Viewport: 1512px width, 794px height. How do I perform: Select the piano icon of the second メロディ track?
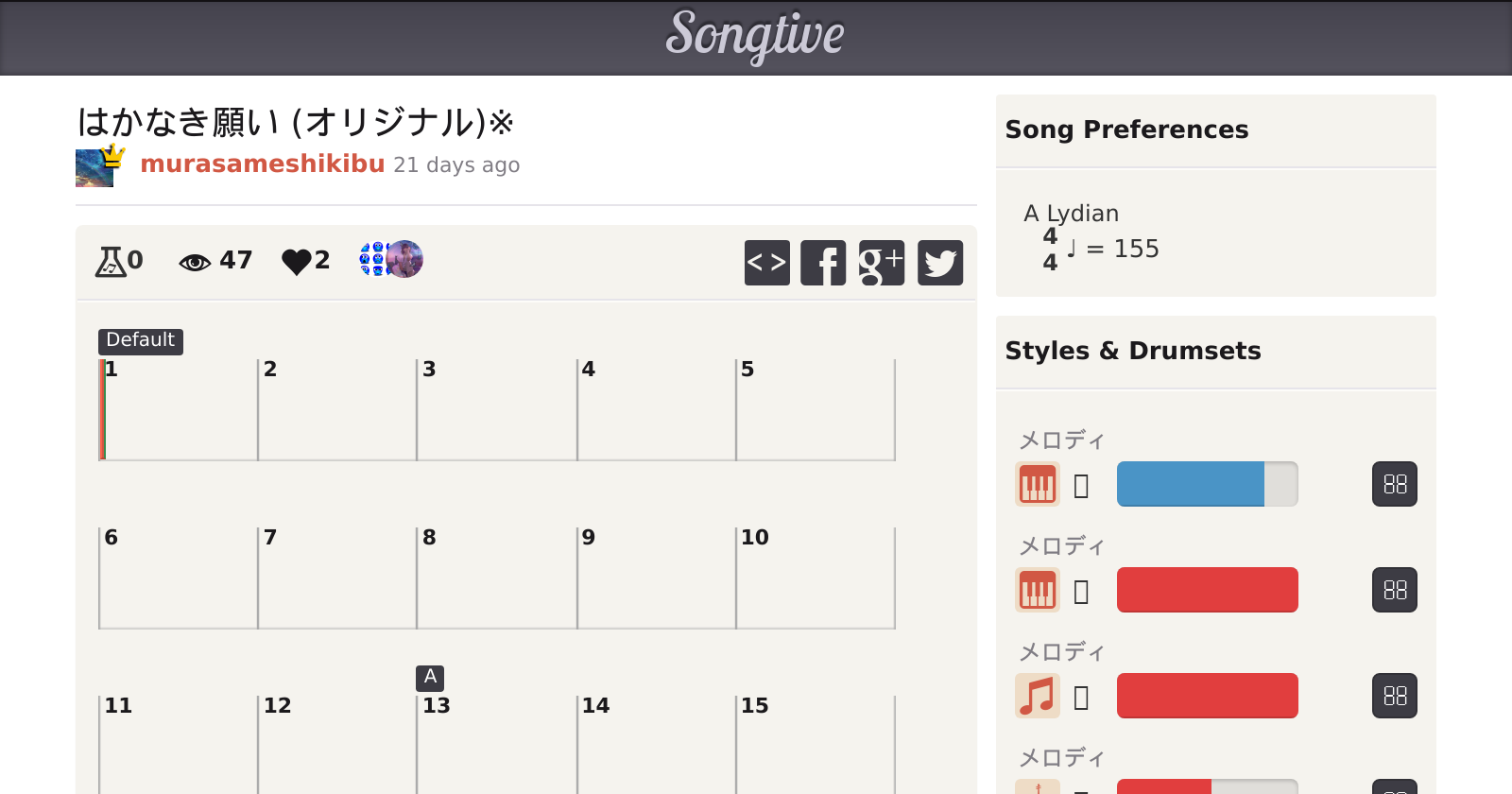click(x=1037, y=590)
